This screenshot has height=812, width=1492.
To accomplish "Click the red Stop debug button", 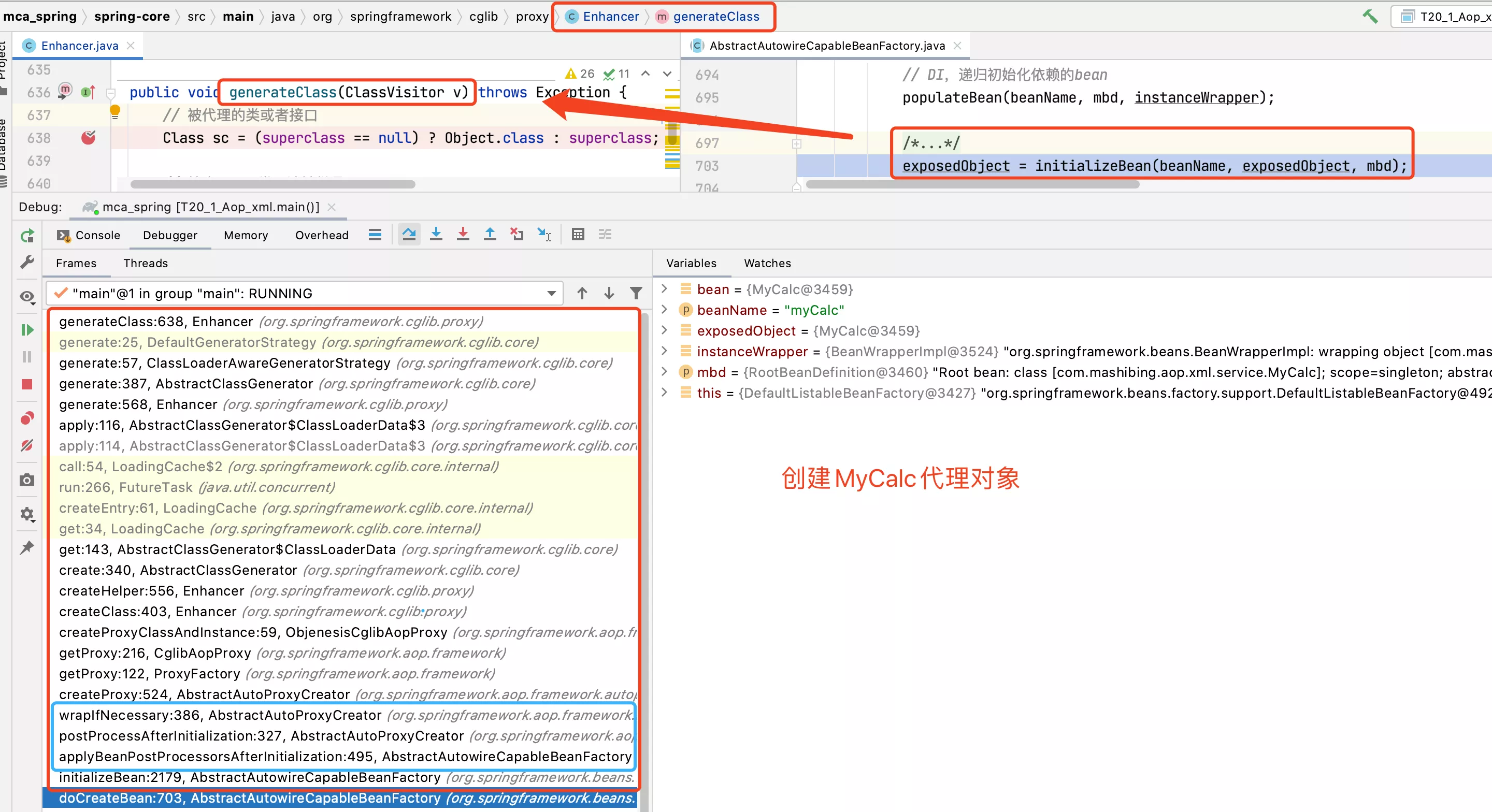I will point(27,385).
